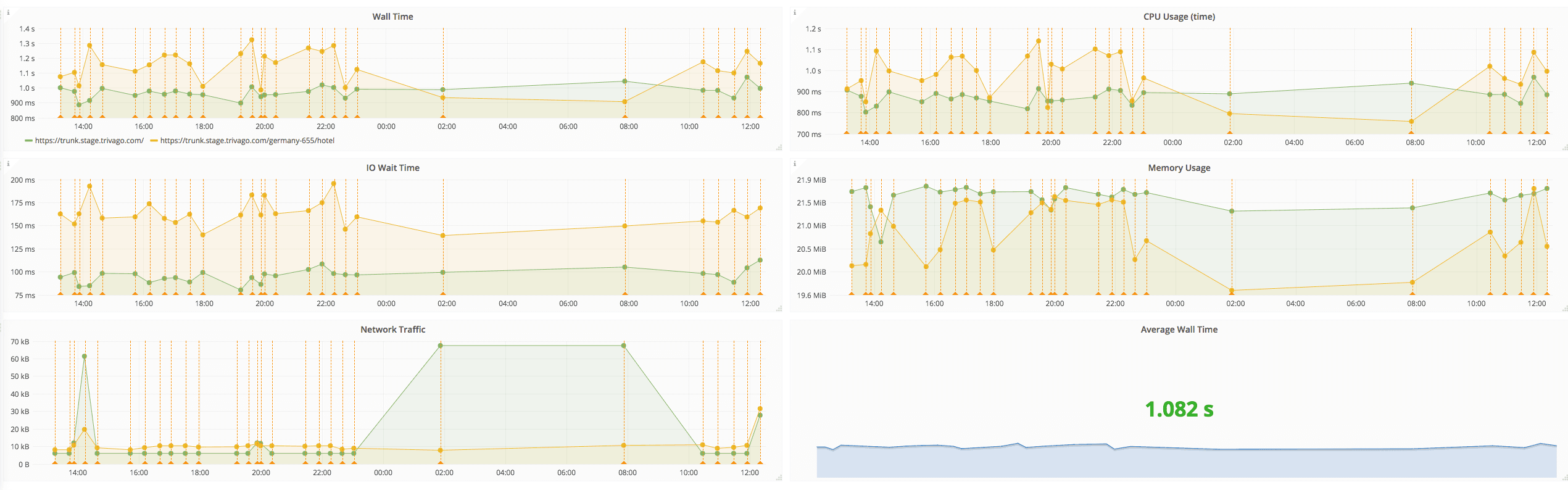1568x490 pixels.
Task: Click the 19.6 MiB Memory Usage axis label
Action: click(x=811, y=296)
